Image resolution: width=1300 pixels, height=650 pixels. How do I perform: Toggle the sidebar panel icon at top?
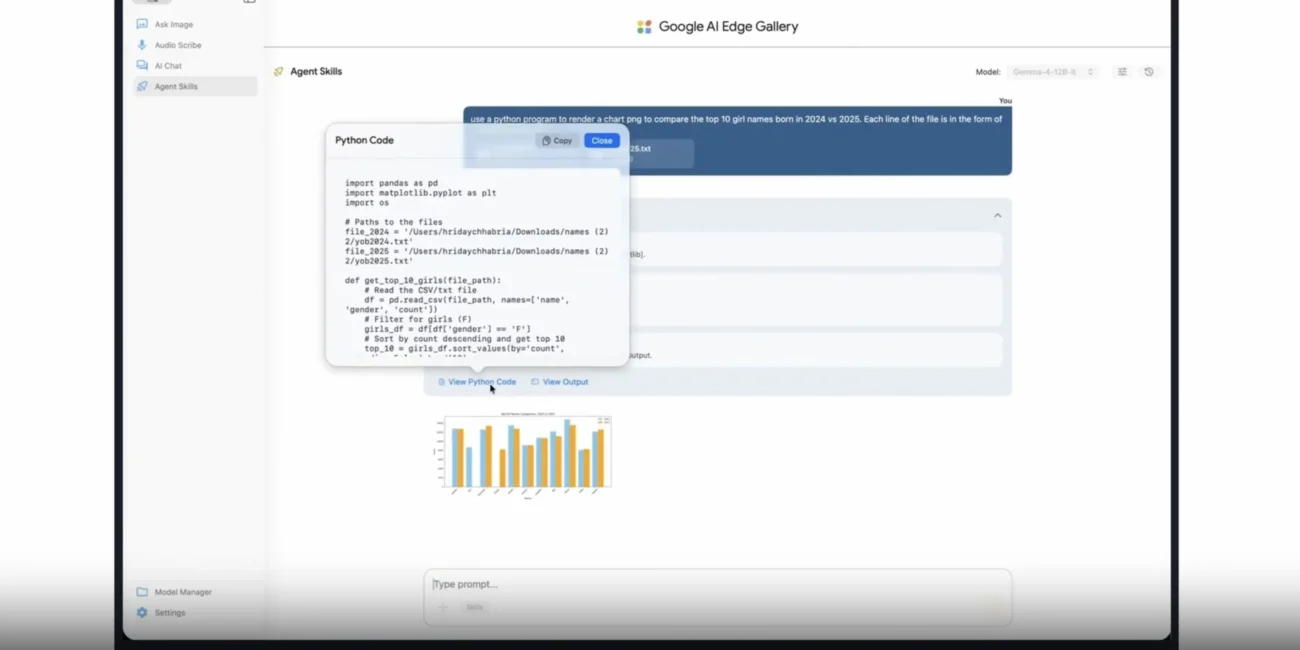249,2
